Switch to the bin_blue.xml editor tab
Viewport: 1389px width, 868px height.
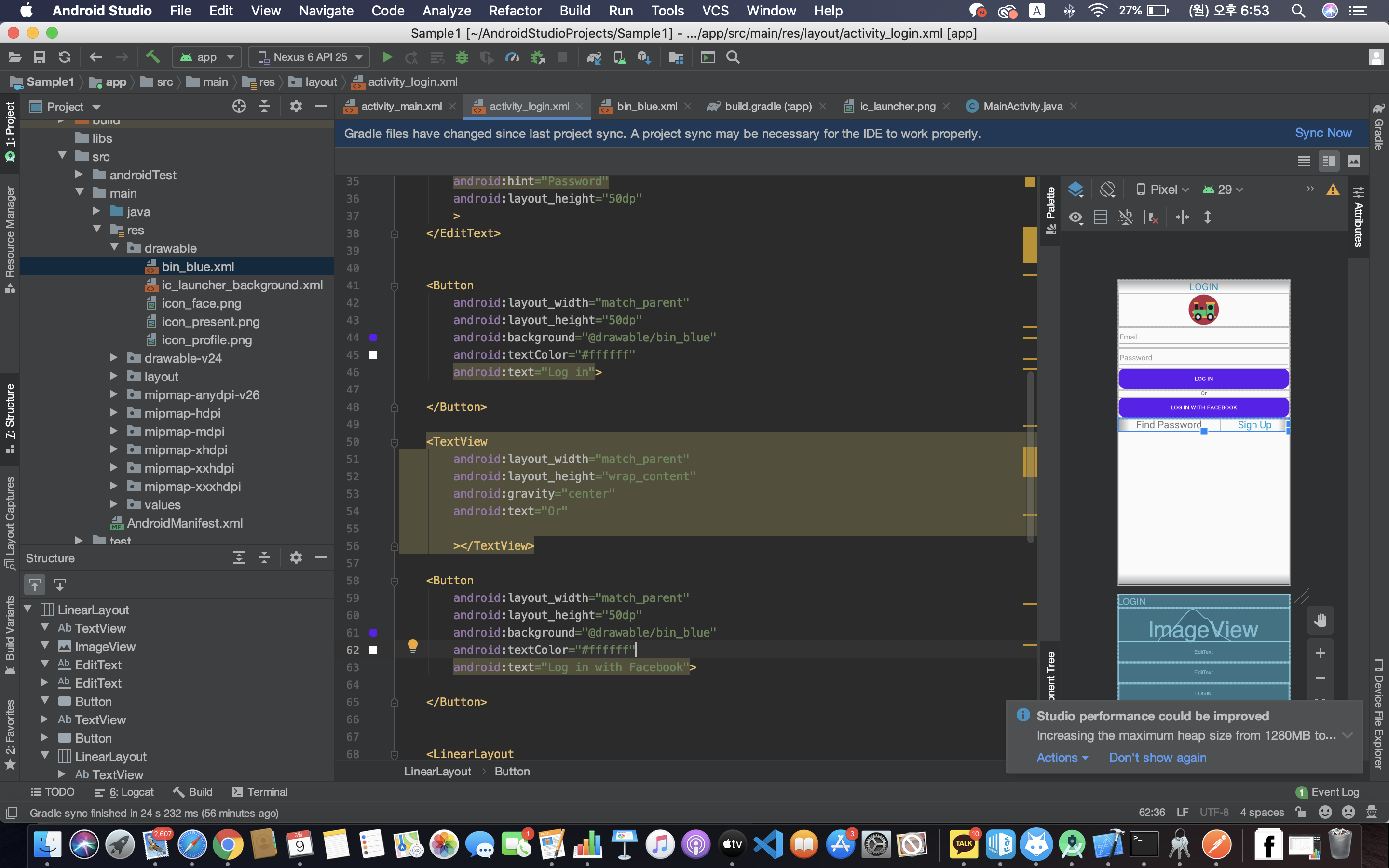point(646,106)
